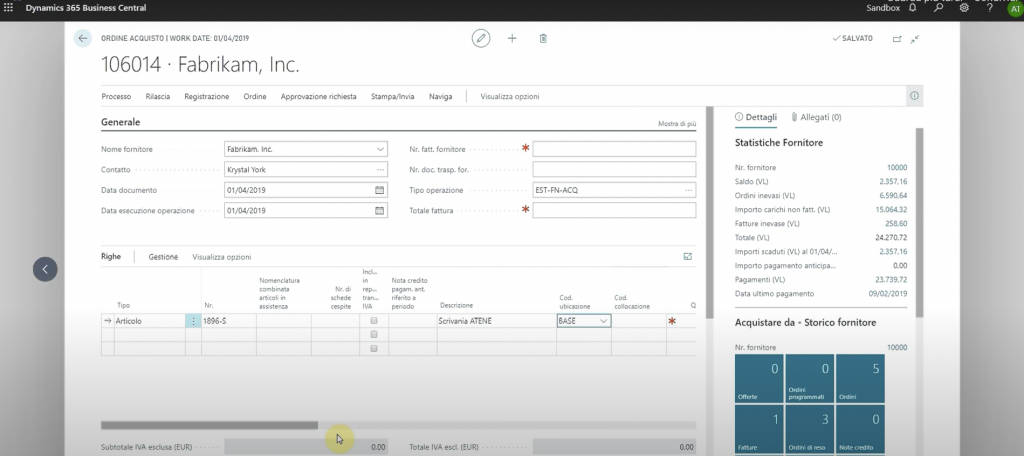Switch to Dettagli tab
1024x456 pixels.
tap(756, 117)
